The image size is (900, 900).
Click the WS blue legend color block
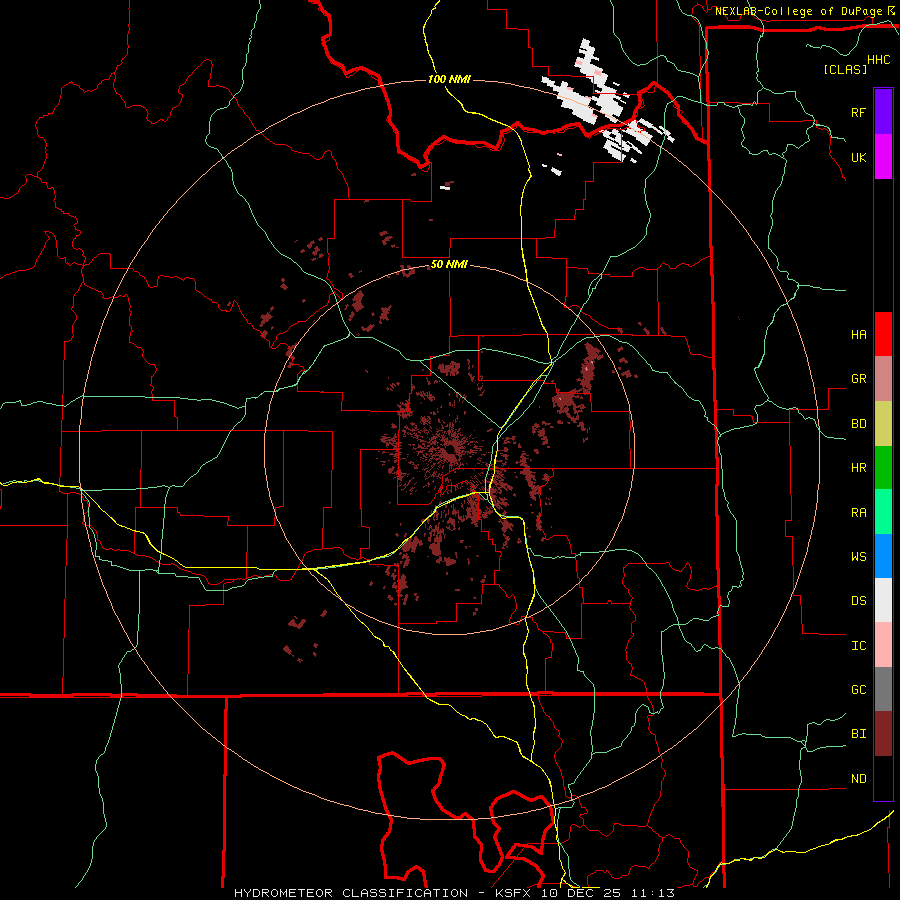[883, 556]
